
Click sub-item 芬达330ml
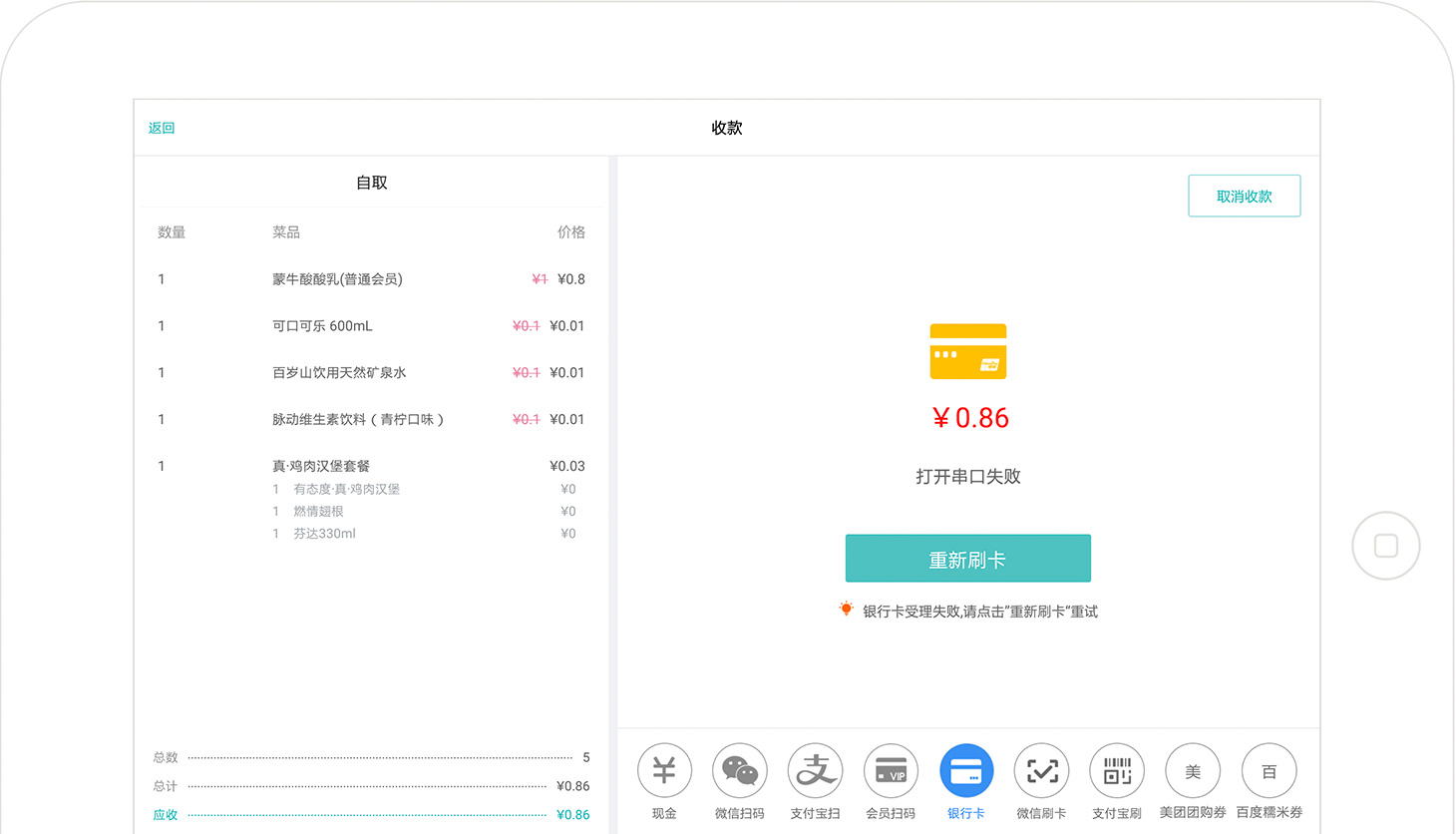click(x=324, y=534)
